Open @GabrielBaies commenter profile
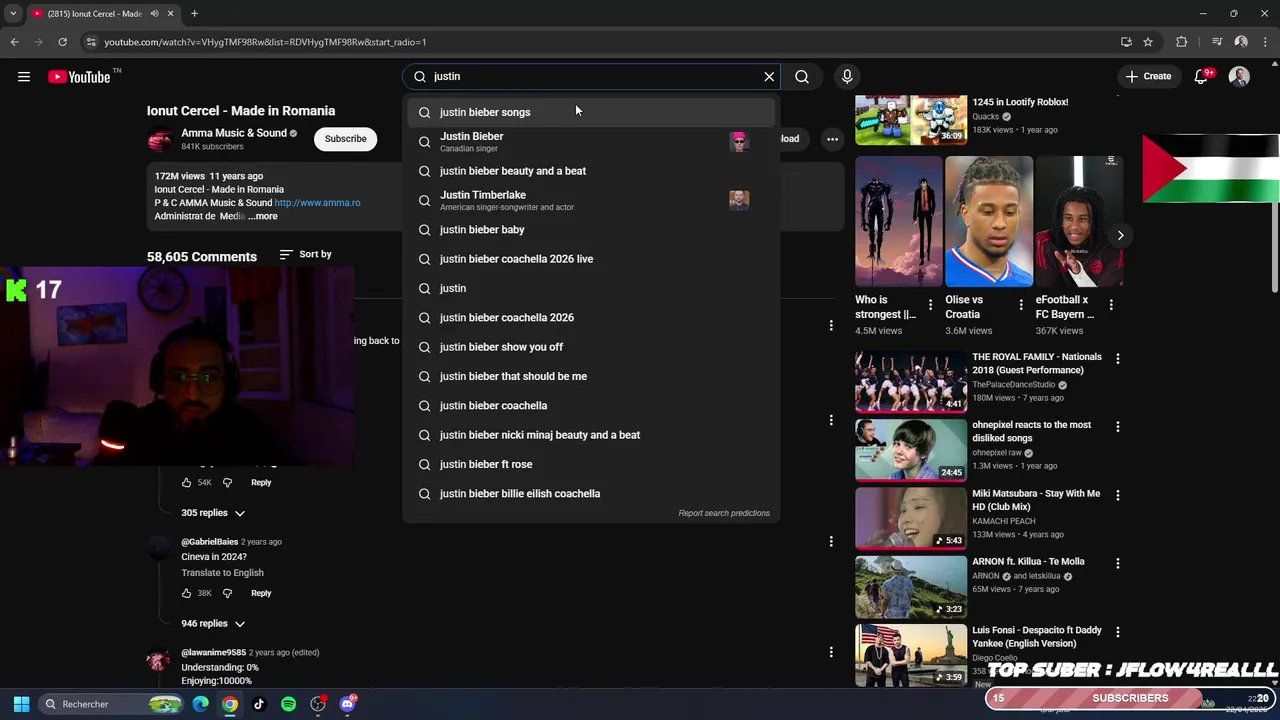This screenshot has width=1280, height=720. pyautogui.click(x=209, y=542)
